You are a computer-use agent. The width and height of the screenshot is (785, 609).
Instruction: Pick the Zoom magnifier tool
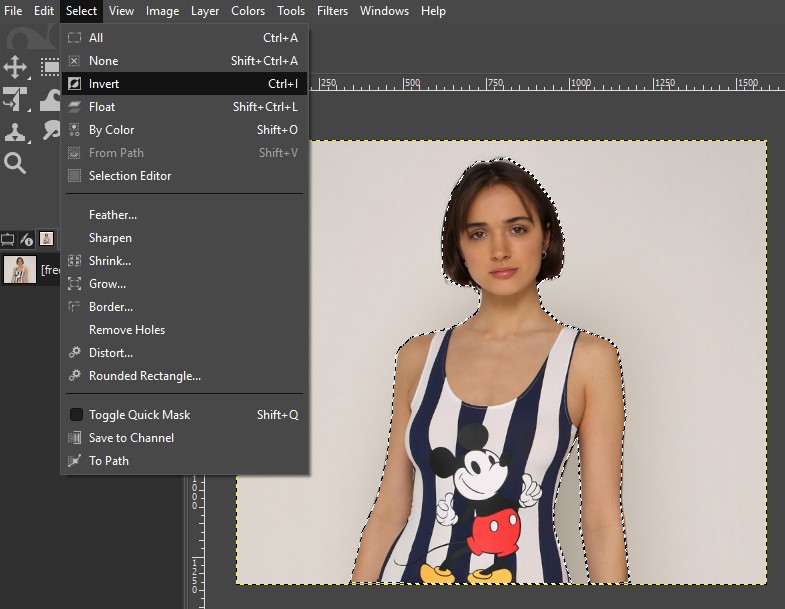(15, 163)
